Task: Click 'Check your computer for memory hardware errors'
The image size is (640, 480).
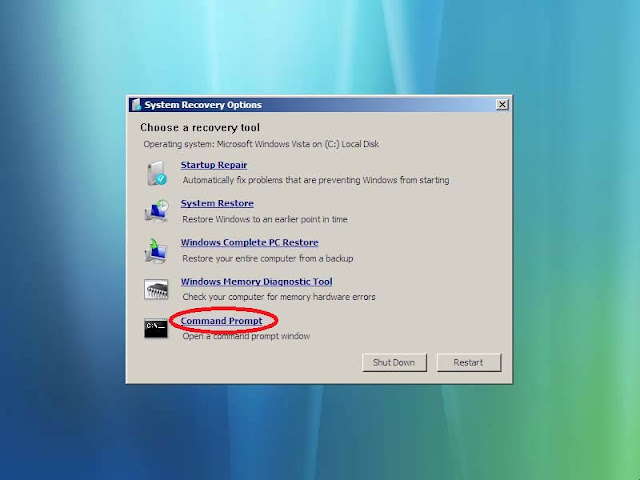Action: pyautogui.click(x=279, y=297)
